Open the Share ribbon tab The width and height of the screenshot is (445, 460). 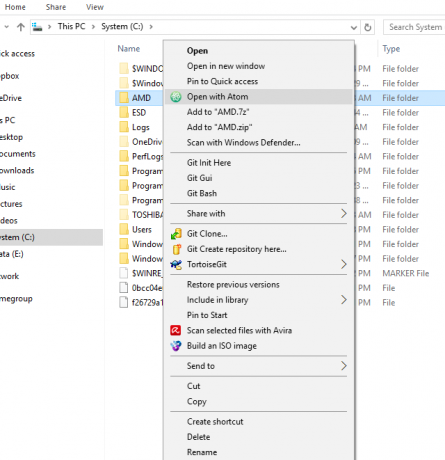[x=56, y=7]
